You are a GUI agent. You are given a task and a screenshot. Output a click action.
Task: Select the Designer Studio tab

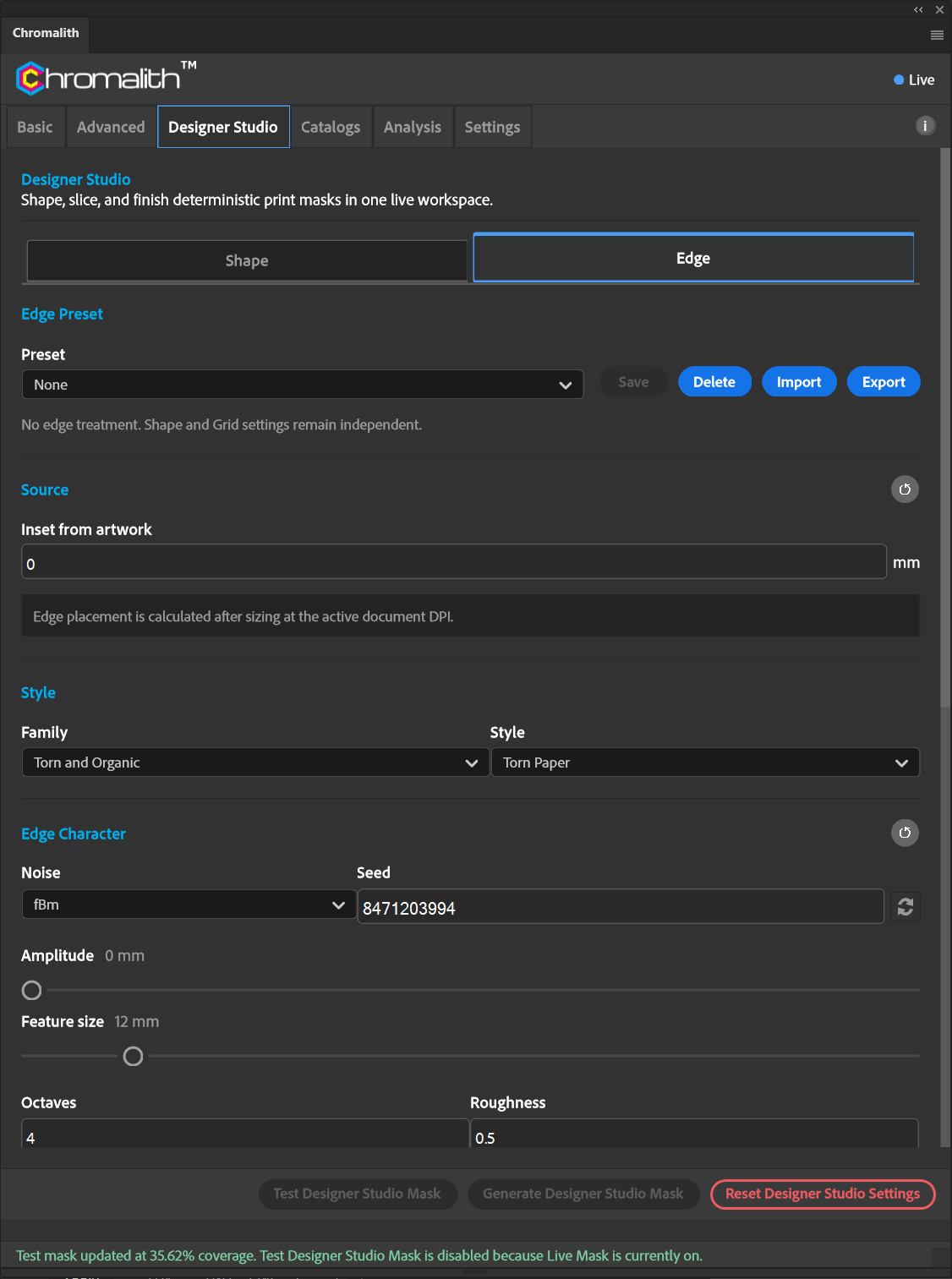(x=223, y=127)
